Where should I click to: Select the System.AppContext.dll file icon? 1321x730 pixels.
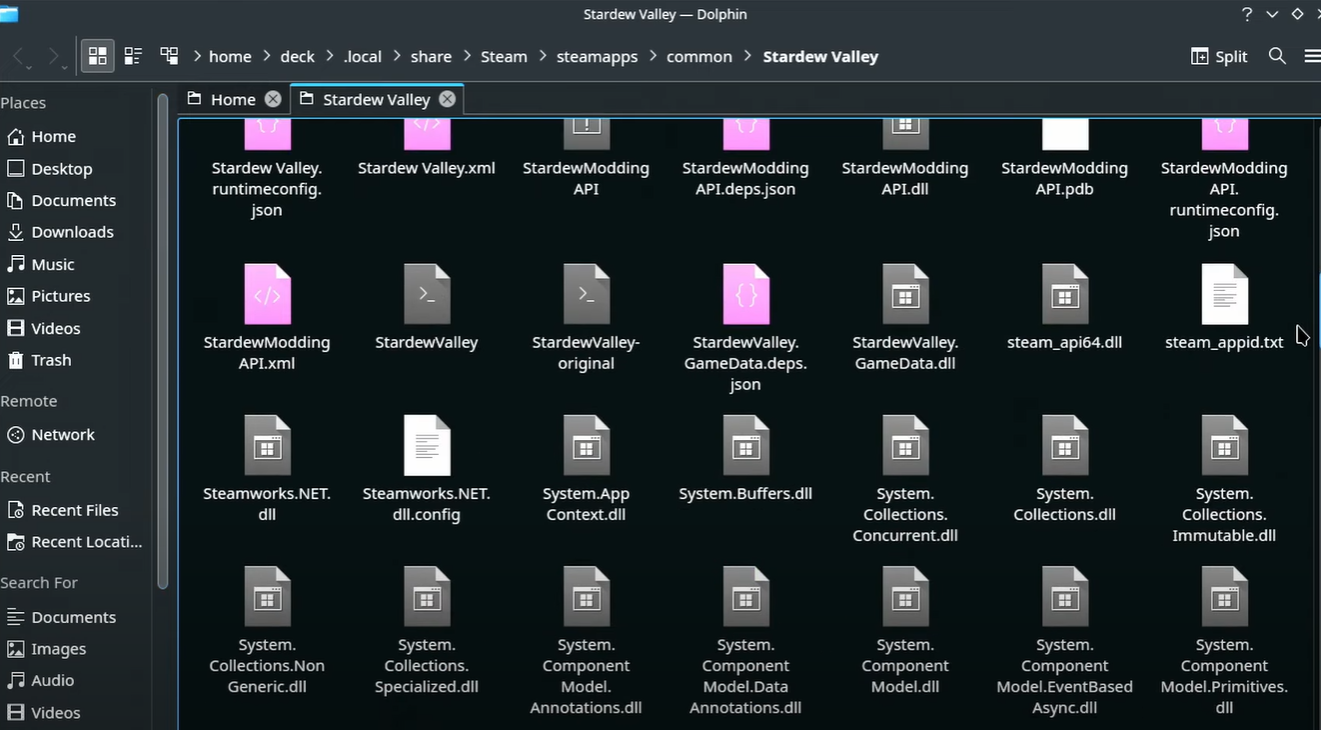tap(586, 445)
